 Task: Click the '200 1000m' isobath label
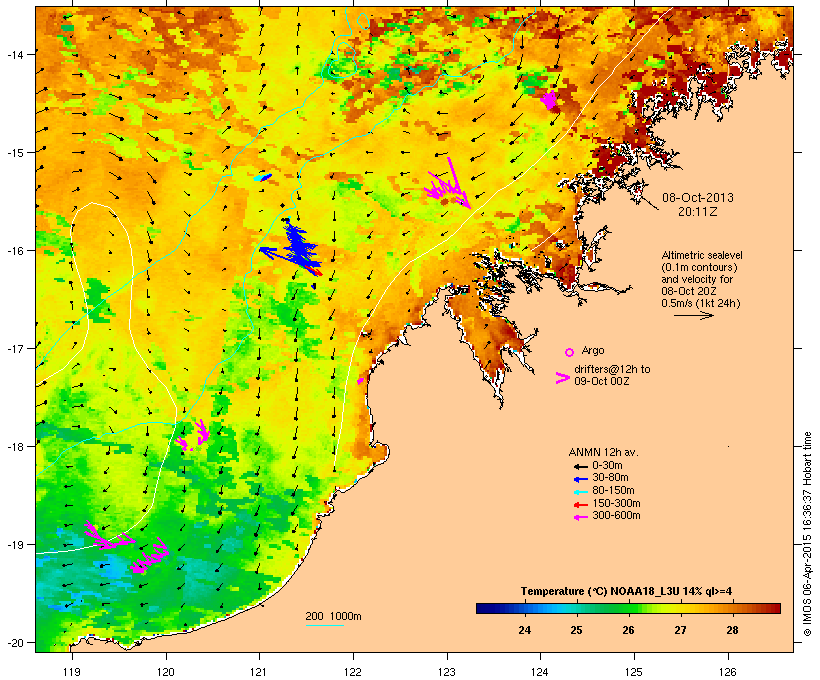(x=333, y=616)
